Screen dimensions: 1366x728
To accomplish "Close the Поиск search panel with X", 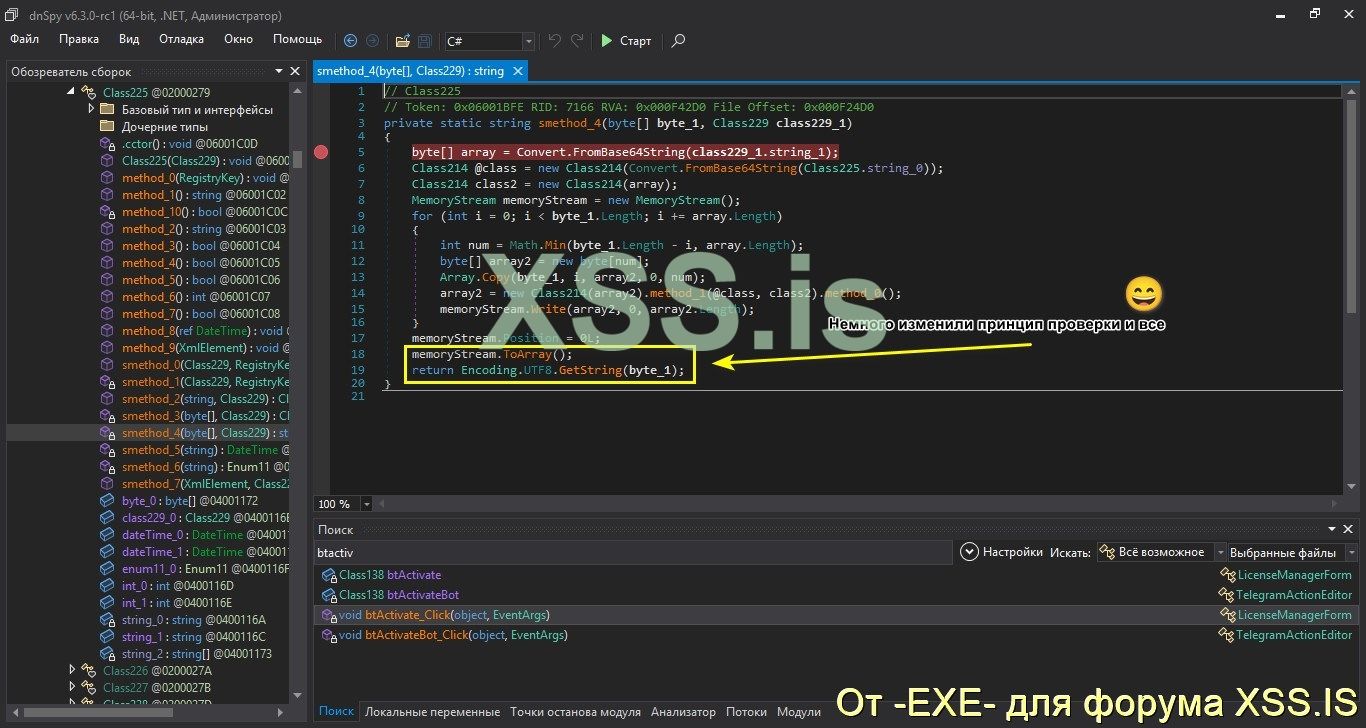I will [x=1350, y=529].
